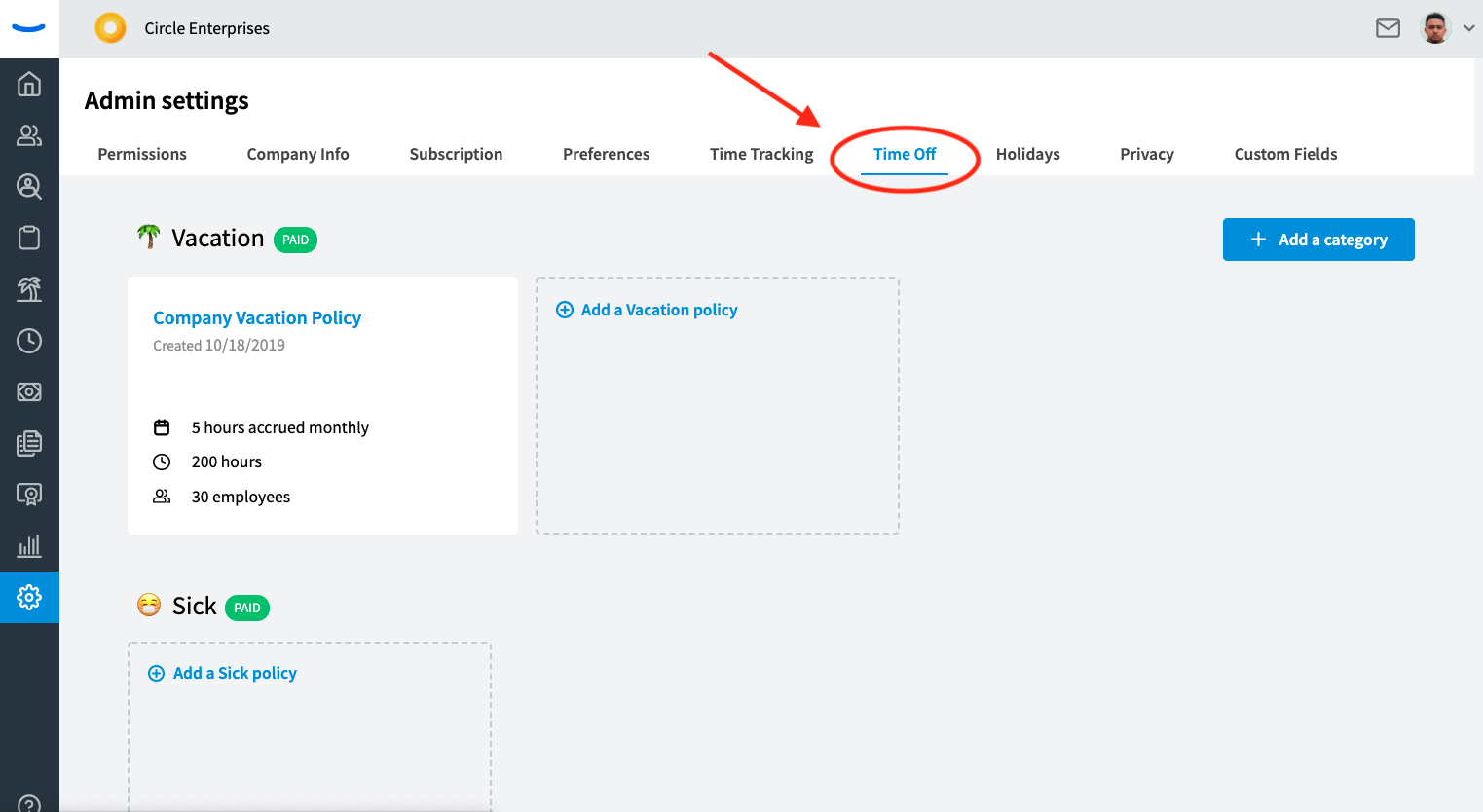
Task: Click the clock icon beside 200 hours
Action: [x=162, y=461]
